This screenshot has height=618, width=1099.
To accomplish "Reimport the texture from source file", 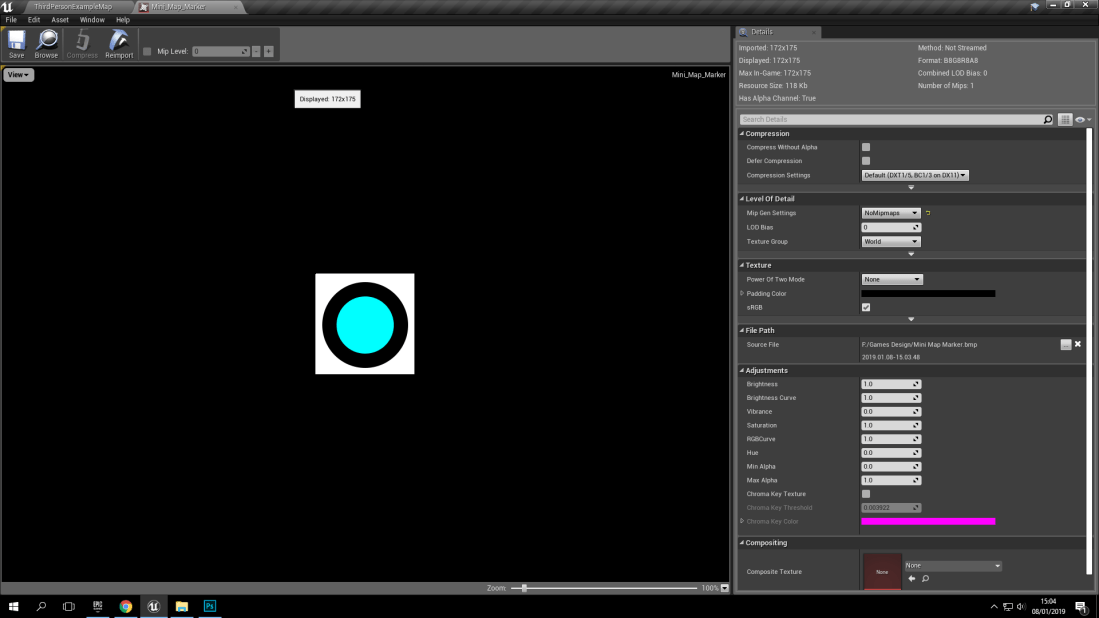I will (x=118, y=43).
